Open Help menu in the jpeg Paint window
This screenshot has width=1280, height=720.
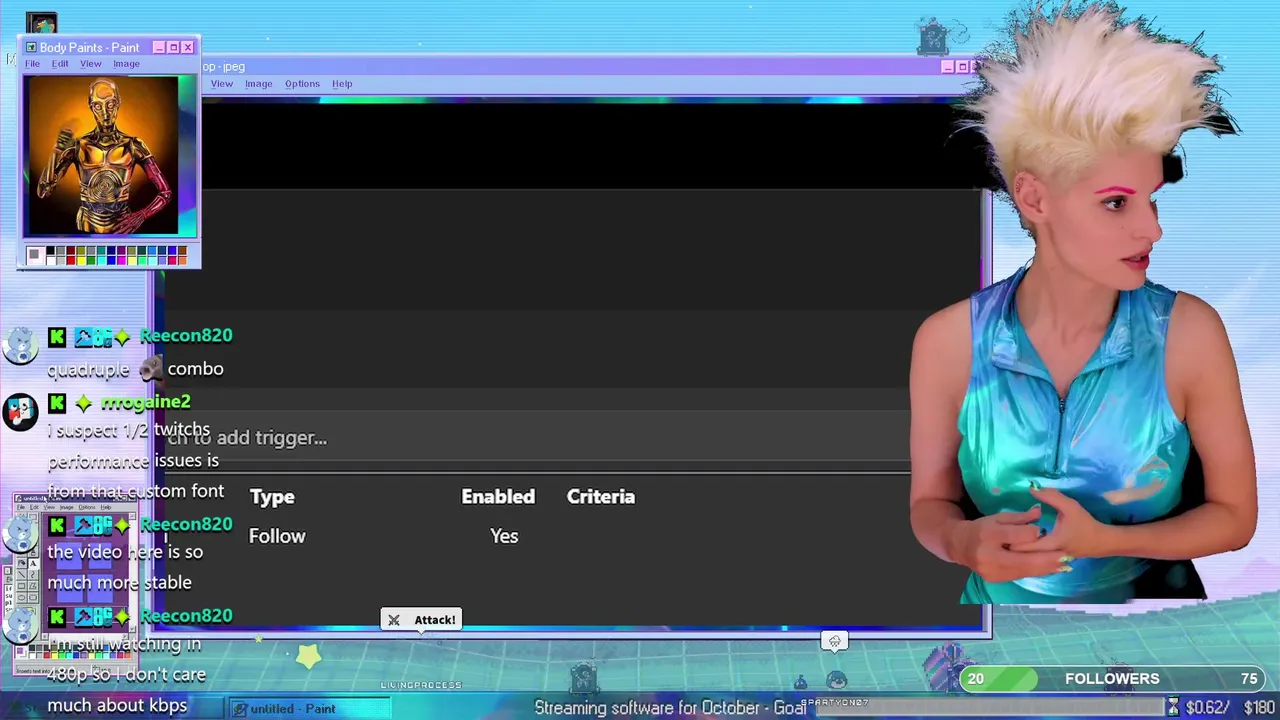tap(342, 84)
